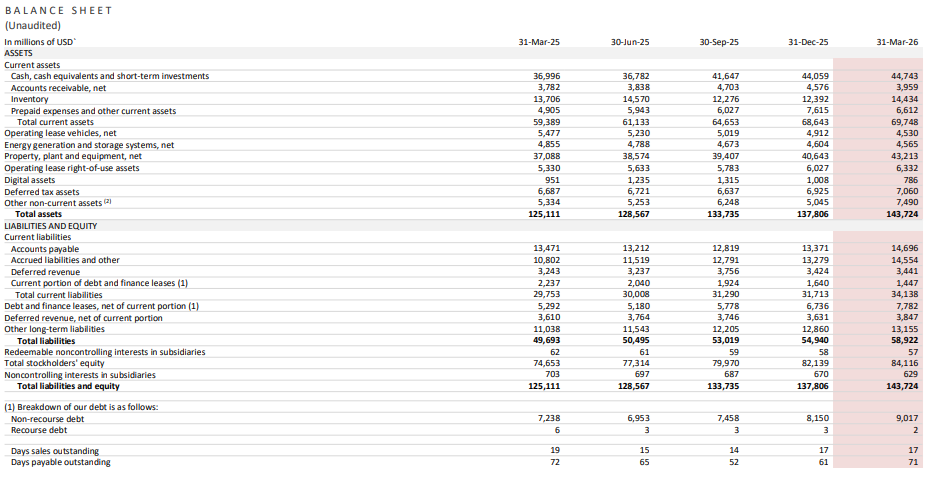The image size is (933, 478).
Task: Click the 31-Dec-25 column header
Action: click(x=809, y=42)
